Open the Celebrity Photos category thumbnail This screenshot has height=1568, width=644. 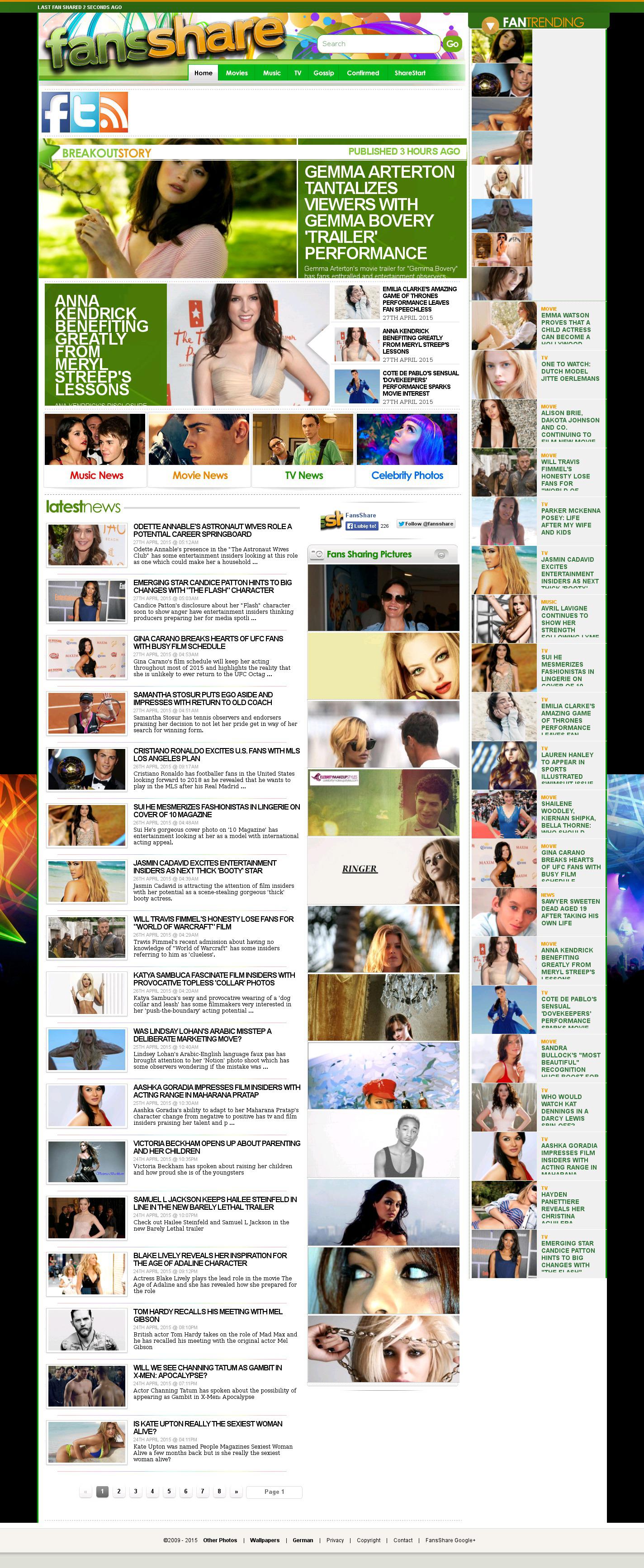407,449
